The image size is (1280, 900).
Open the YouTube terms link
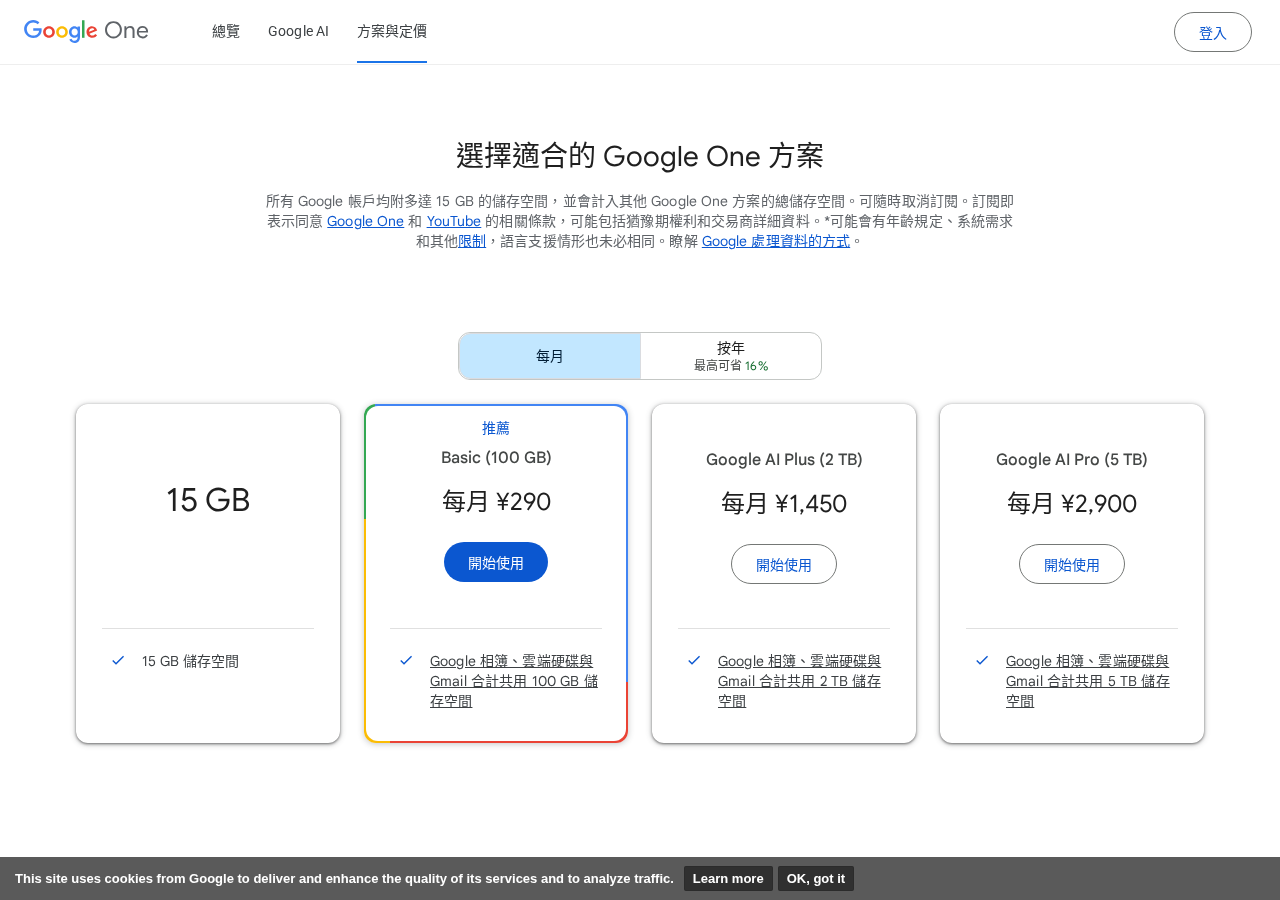pos(454,221)
